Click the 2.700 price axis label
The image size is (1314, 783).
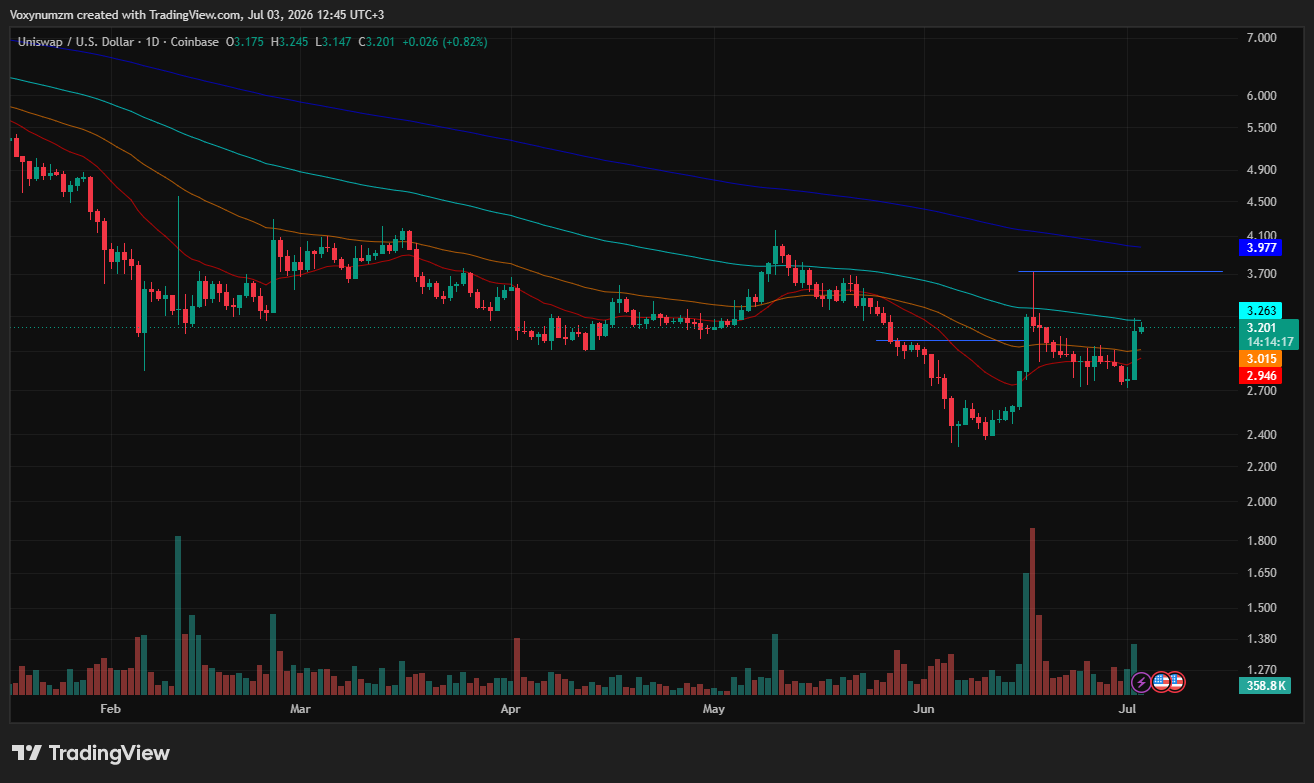tap(1263, 391)
